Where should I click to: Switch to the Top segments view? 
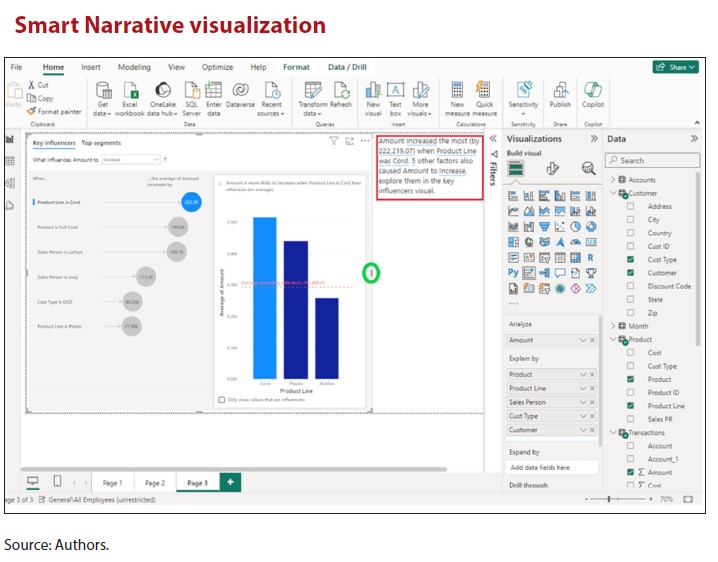[x=101, y=143]
